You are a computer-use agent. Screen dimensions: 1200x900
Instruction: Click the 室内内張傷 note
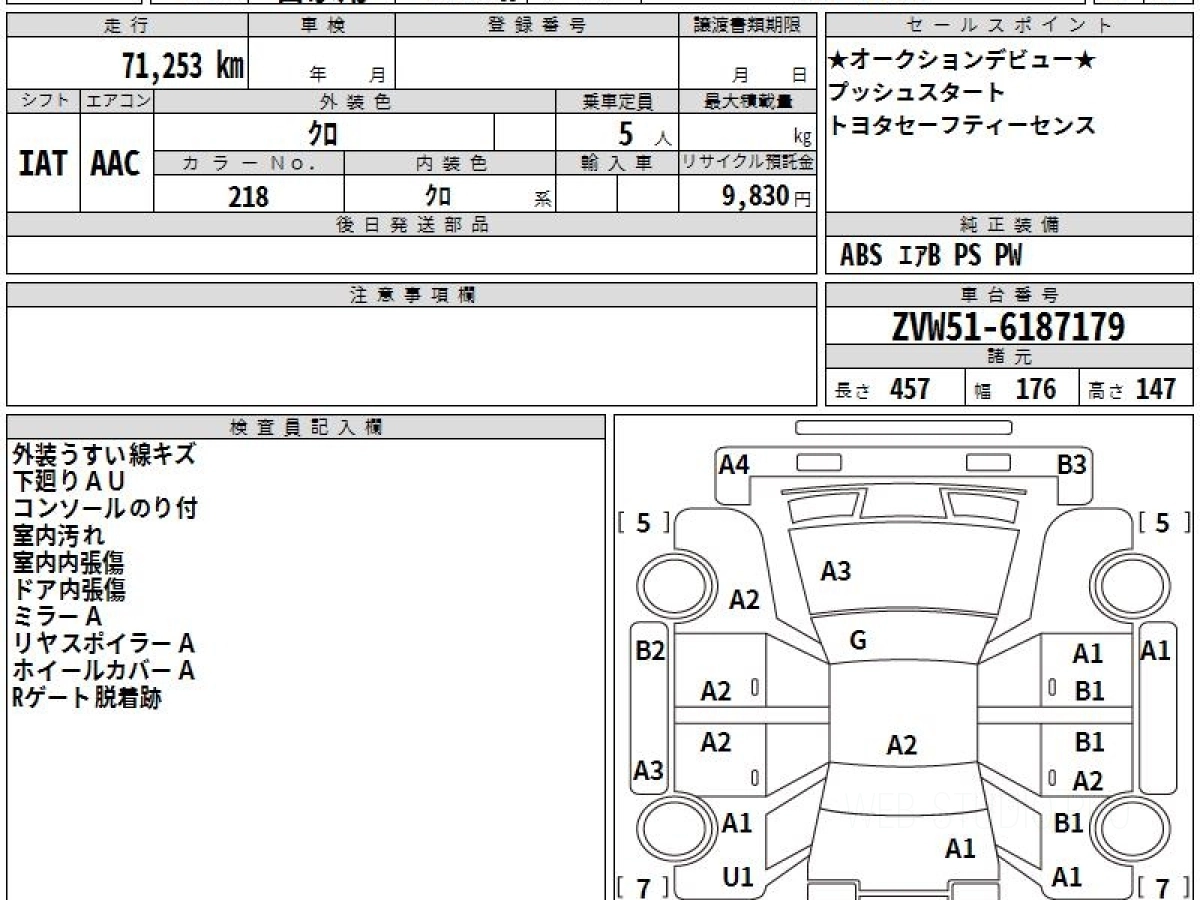pyautogui.click(x=69, y=562)
